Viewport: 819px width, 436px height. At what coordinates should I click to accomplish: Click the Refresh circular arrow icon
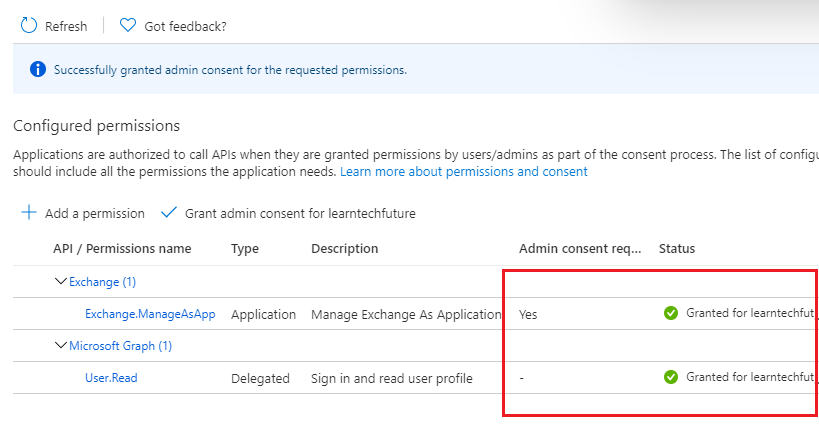(x=29, y=26)
